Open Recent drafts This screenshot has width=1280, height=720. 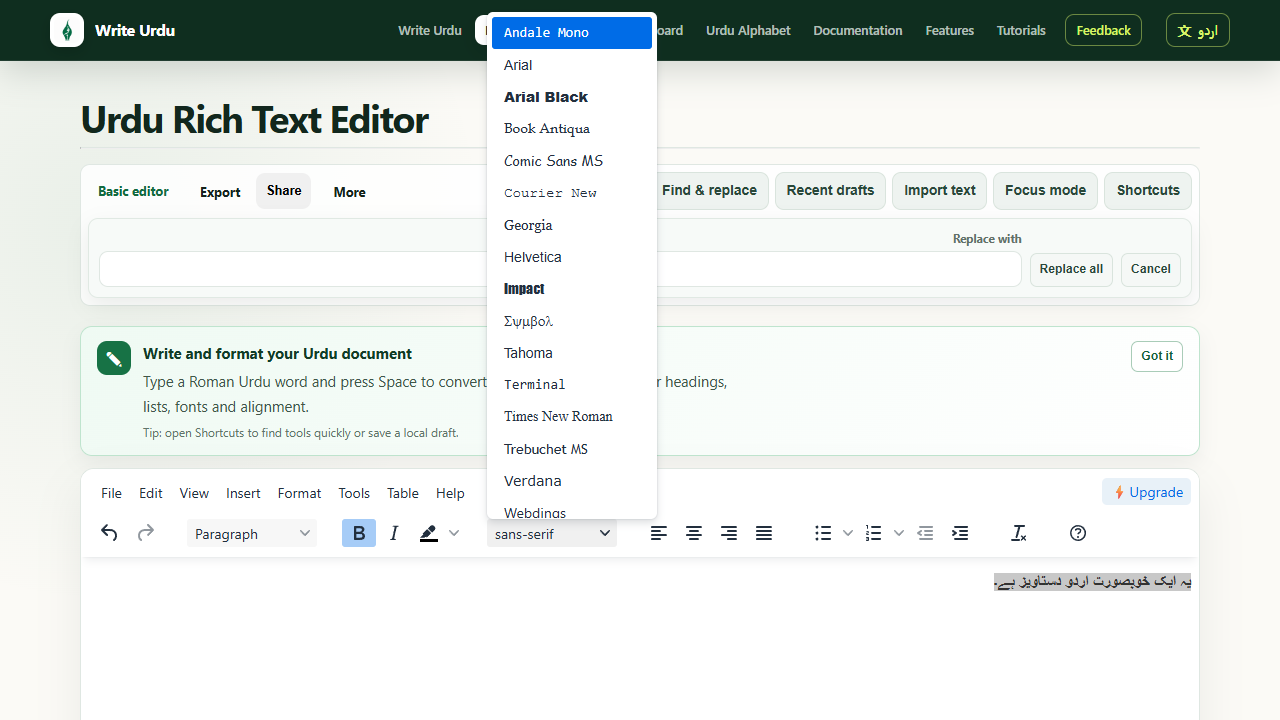tap(830, 190)
